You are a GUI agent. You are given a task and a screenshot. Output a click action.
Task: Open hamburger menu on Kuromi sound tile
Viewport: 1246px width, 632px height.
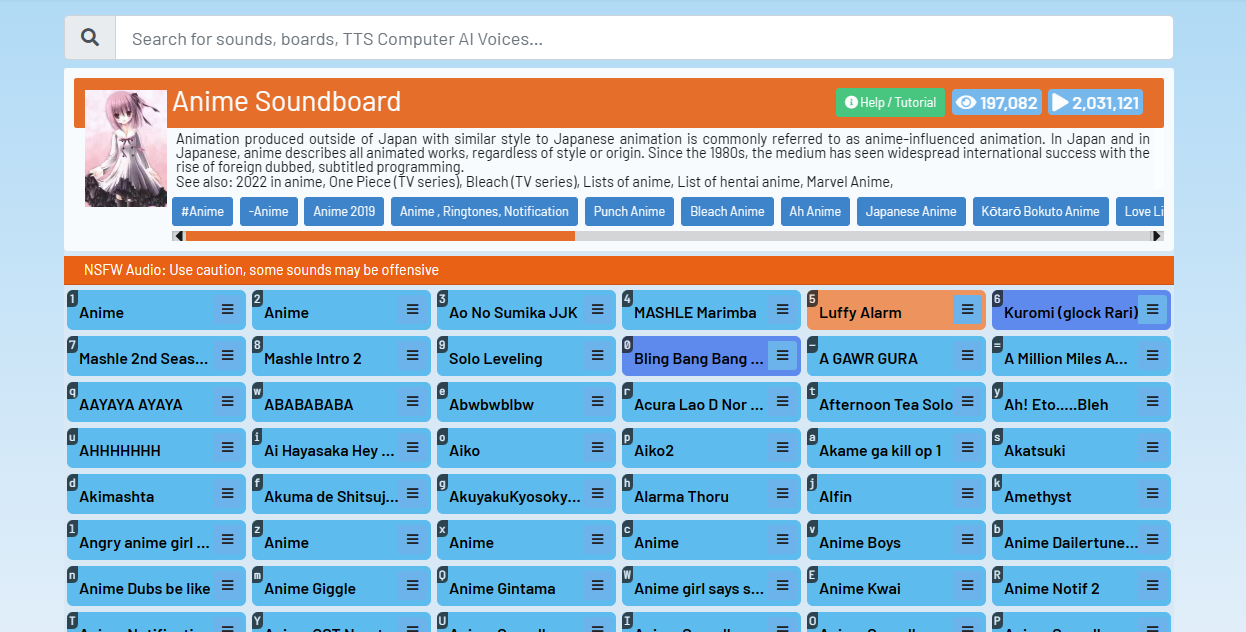pyautogui.click(x=1152, y=310)
